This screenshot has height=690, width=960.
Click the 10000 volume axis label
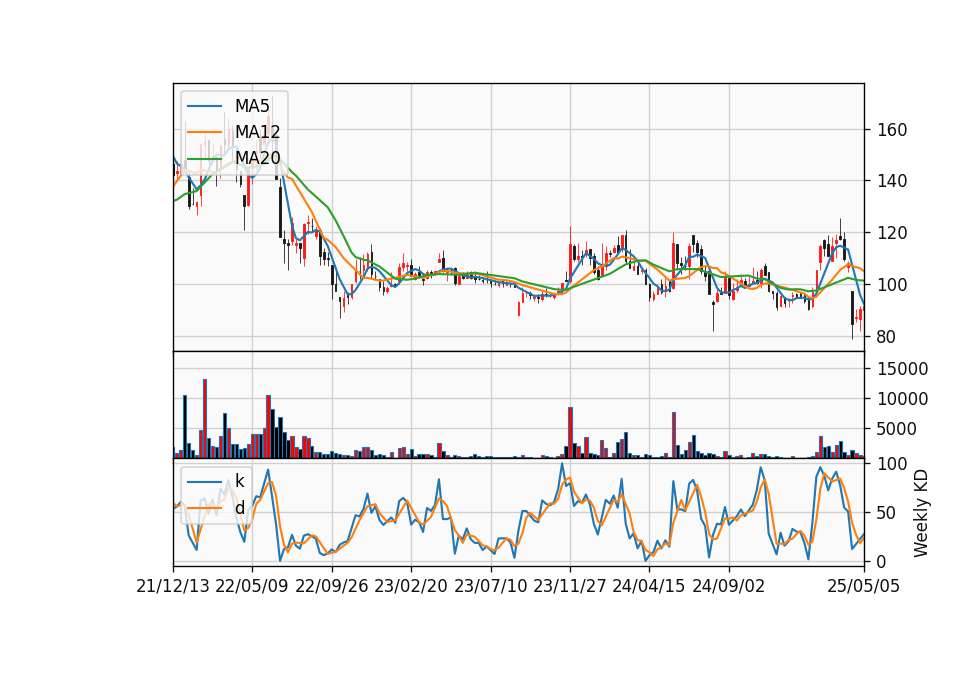(902, 399)
